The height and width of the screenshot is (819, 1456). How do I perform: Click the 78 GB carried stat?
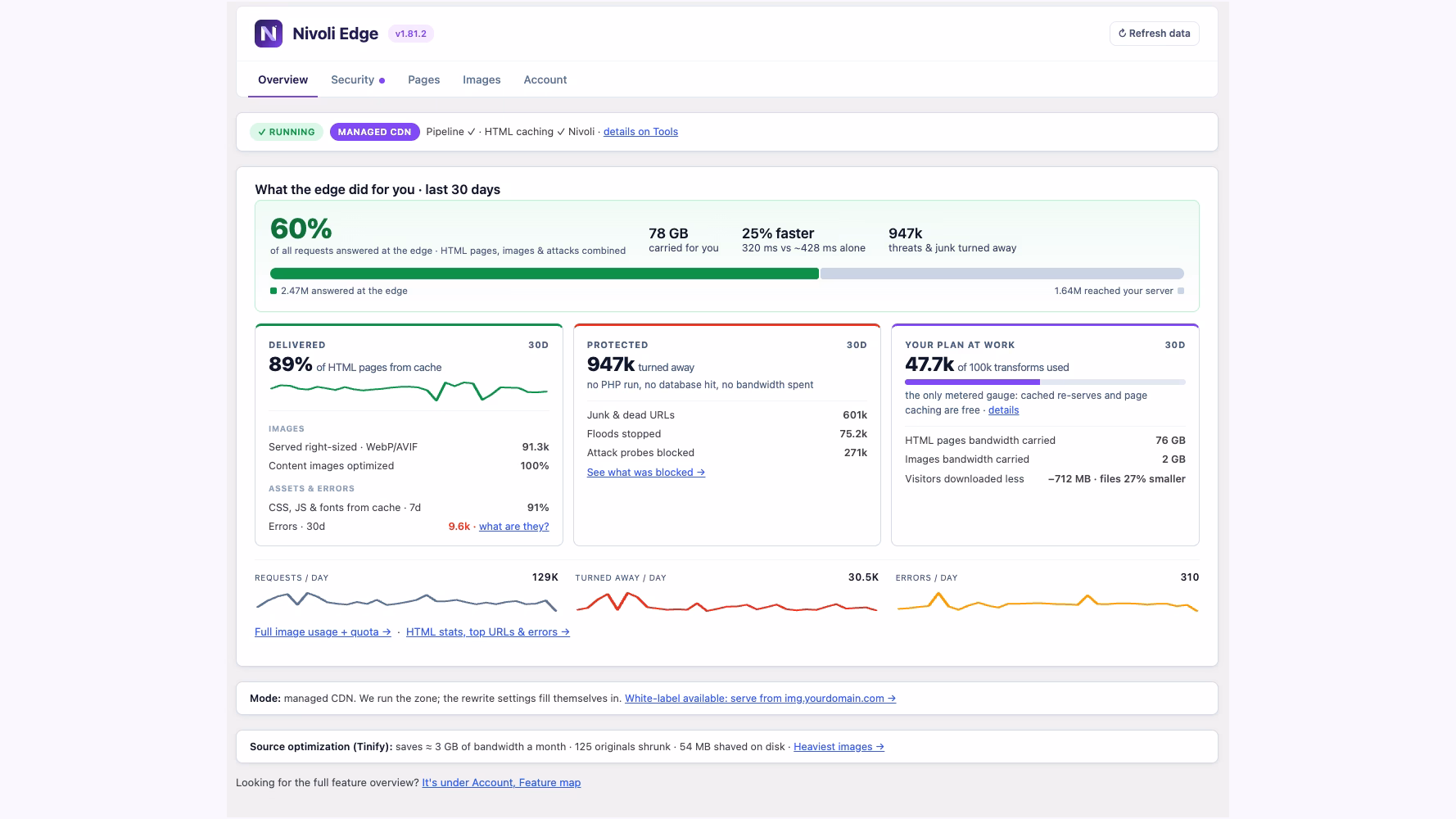click(683, 240)
